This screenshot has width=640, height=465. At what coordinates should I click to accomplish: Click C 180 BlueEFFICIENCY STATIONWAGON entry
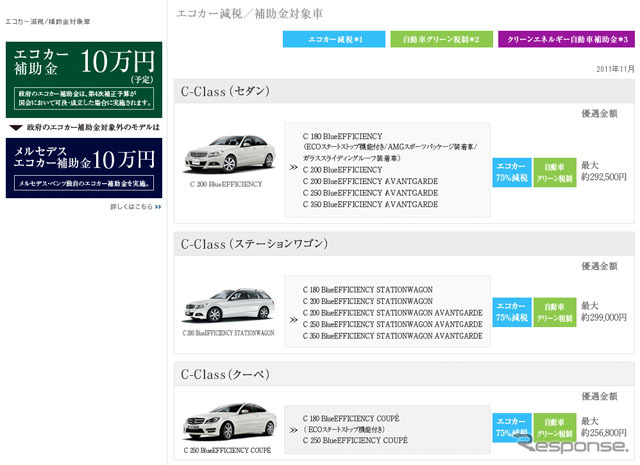click(x=367, y=290)
